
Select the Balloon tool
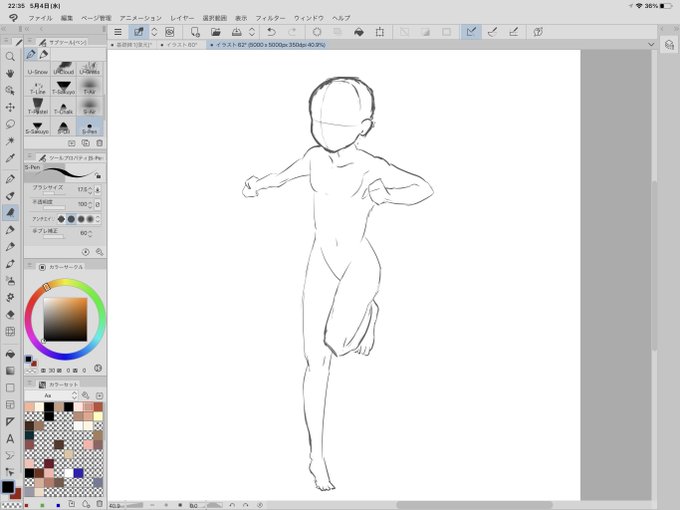(10, 455)
